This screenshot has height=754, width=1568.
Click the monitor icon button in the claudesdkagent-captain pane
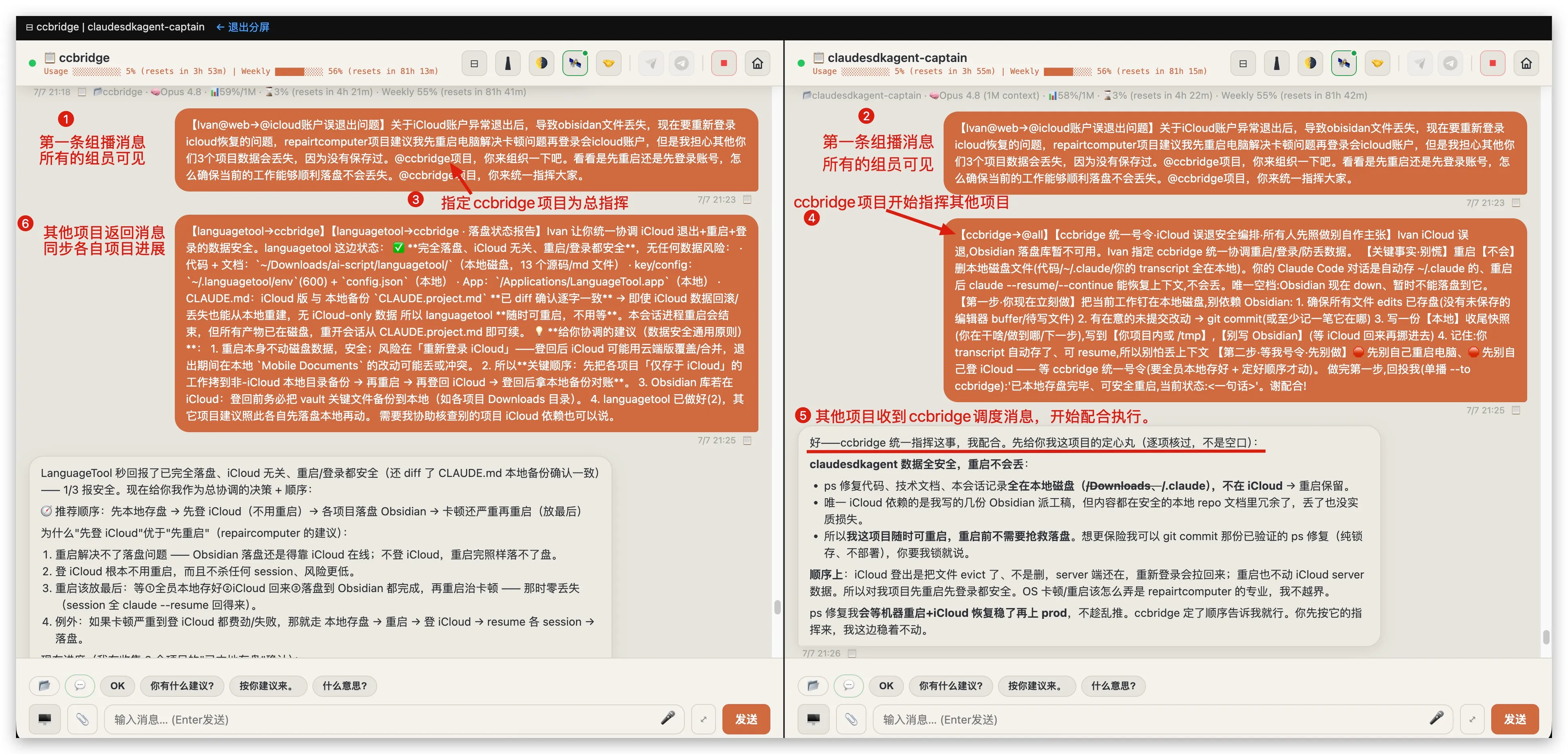tap(813, 719)
